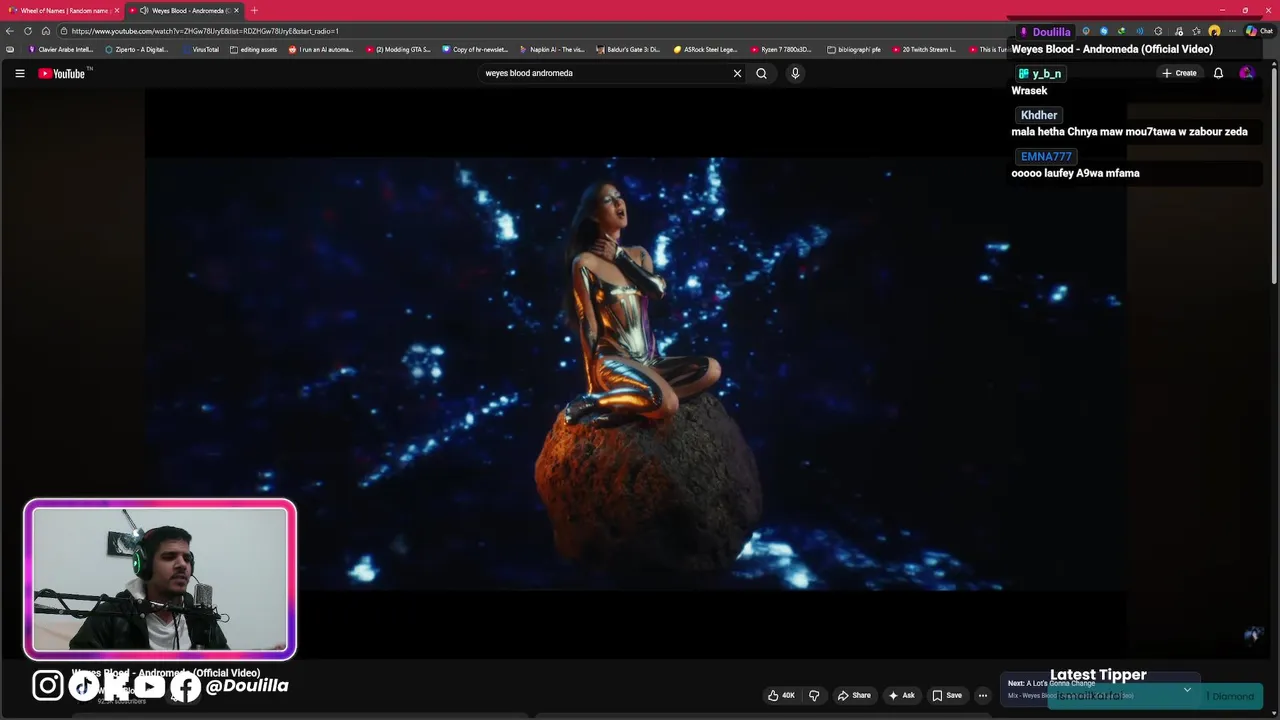Open the YouTube account avatar menu
The image size is (1280, 720).
tap(1246, 73)
